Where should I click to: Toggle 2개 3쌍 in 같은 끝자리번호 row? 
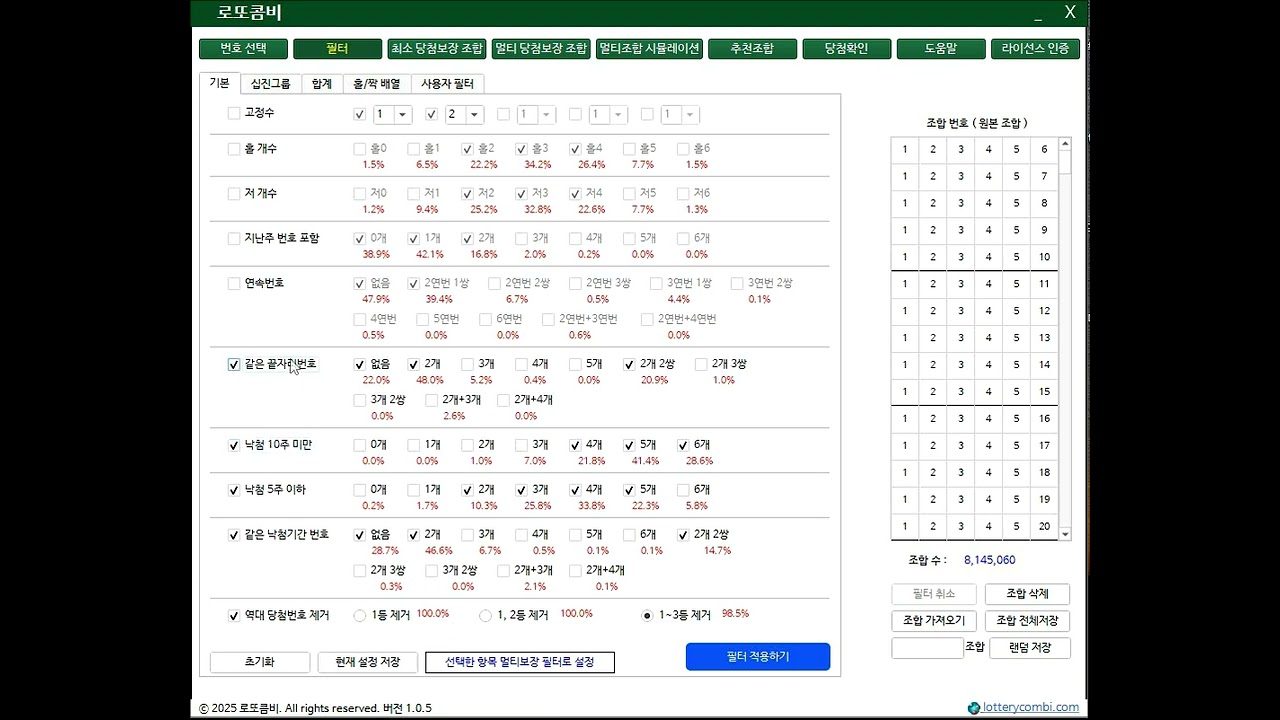701,365
